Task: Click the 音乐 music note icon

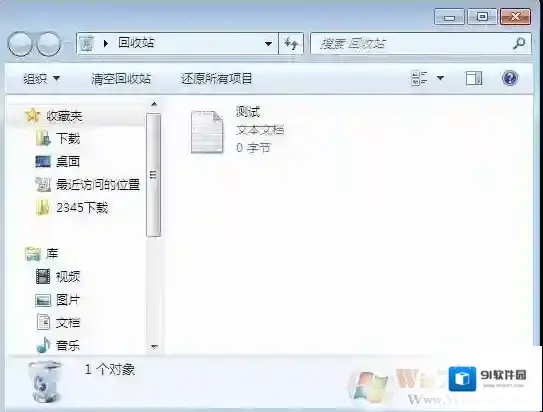Action: 43,345
